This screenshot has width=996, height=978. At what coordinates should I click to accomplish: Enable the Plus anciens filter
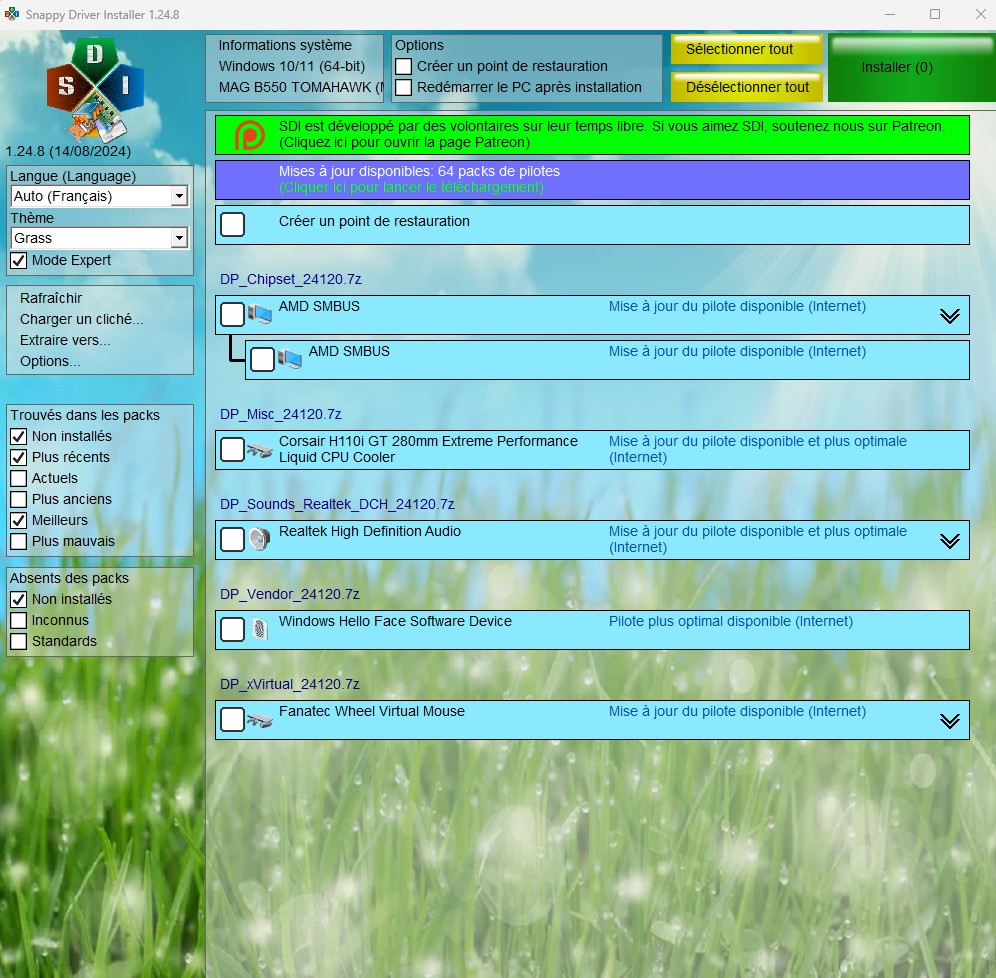(18, 499)
